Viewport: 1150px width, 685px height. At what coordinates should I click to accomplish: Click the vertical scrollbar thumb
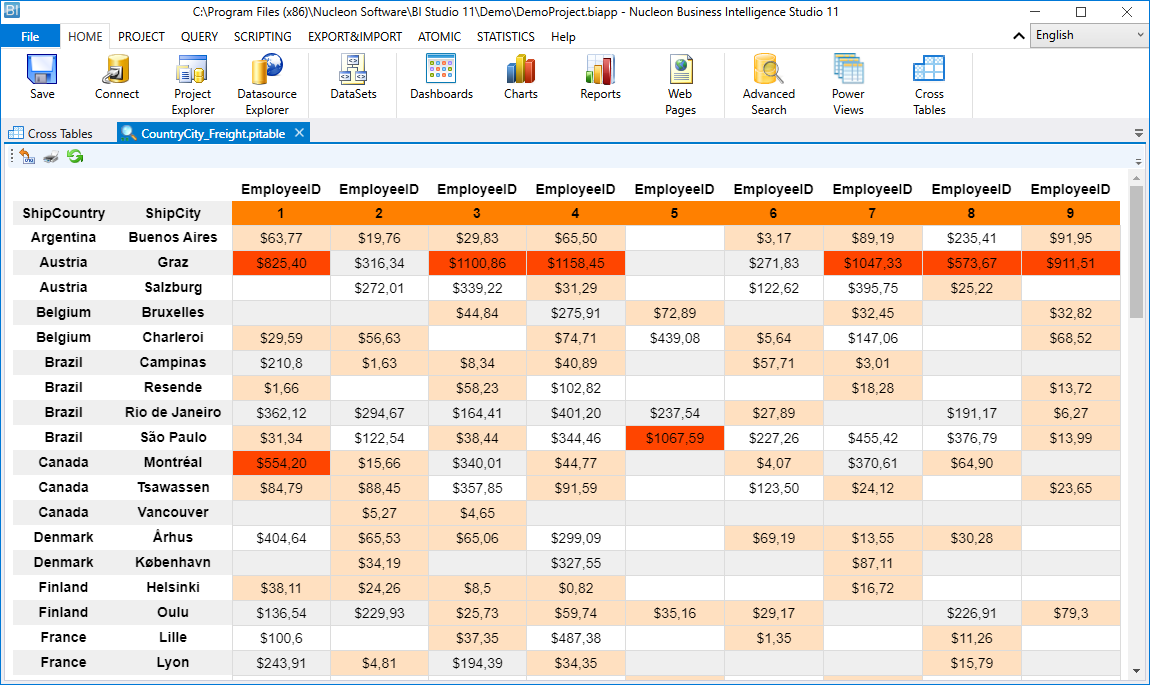tap(1137, 252)
